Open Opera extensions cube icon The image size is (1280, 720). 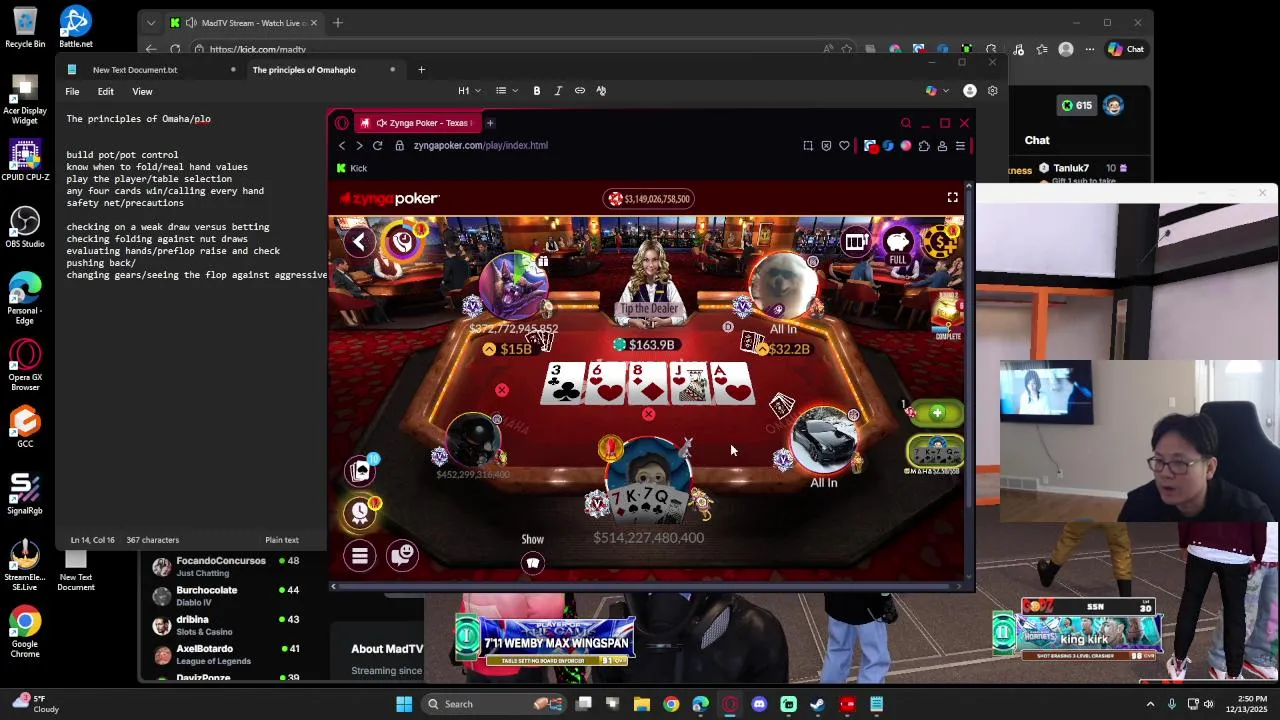924,146
